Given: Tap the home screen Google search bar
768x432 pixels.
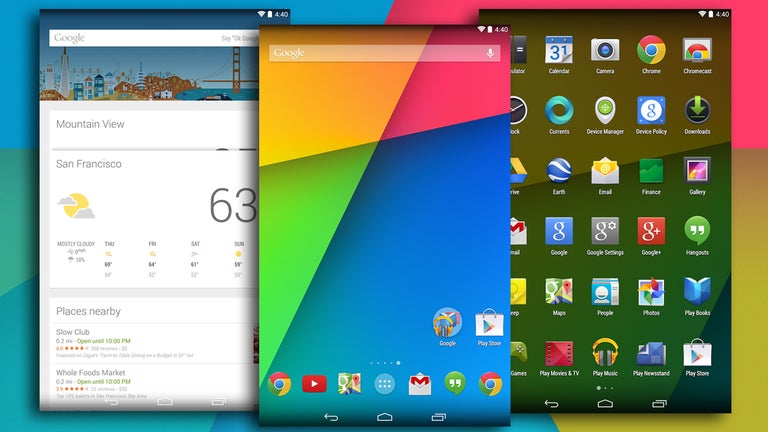Looking at the screenshot, I should click(x=384, y=53).
